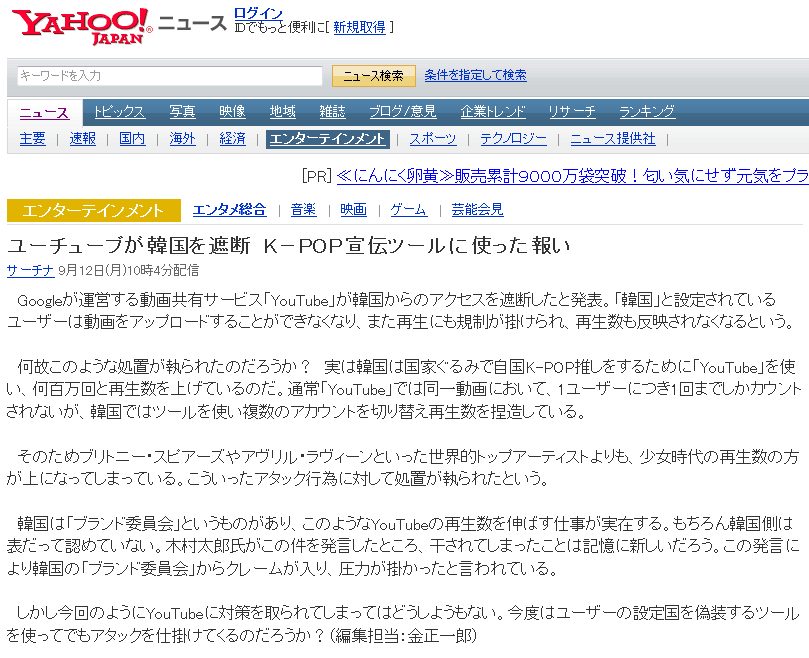Click the editor credit 編集担当:金正一郎
The image size is (809, 658).
[x=403, y=635]
